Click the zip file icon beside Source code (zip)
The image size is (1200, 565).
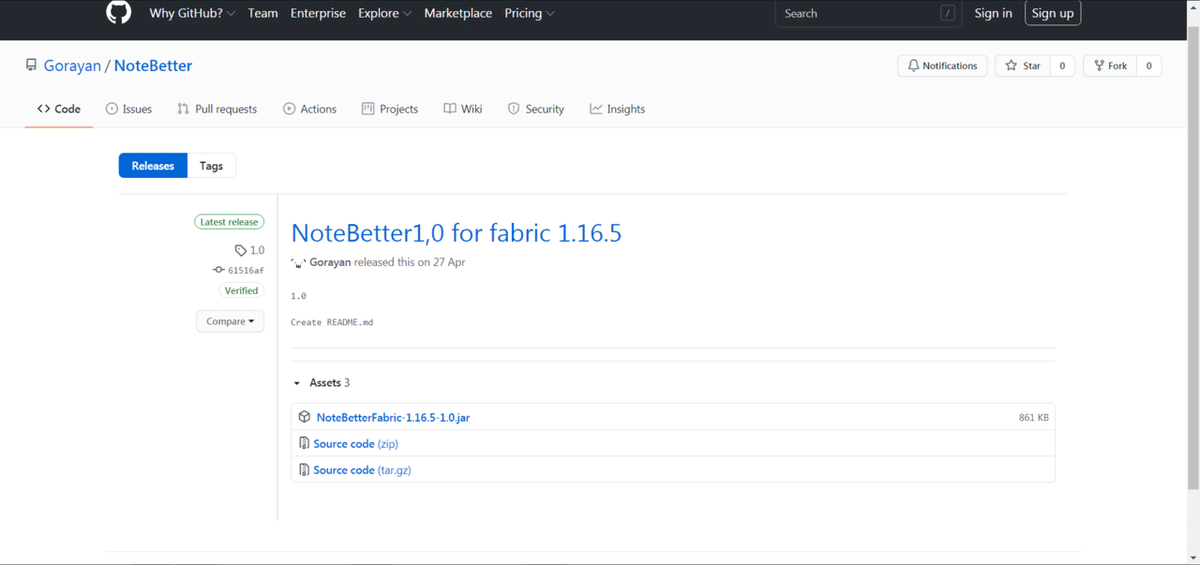(x=305, y=443)
